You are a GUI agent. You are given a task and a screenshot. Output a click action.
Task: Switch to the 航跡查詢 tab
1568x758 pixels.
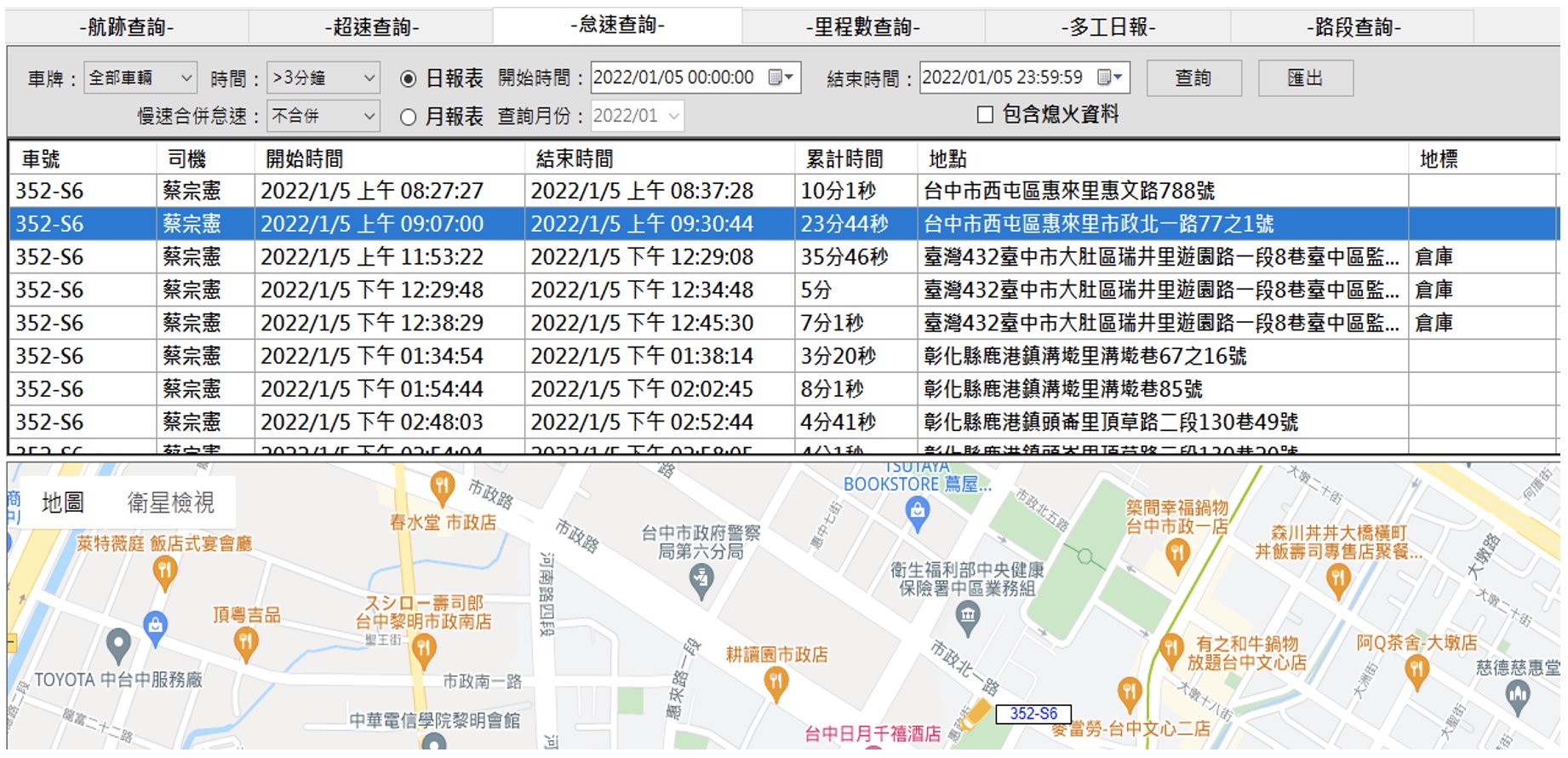click(127, 27)
